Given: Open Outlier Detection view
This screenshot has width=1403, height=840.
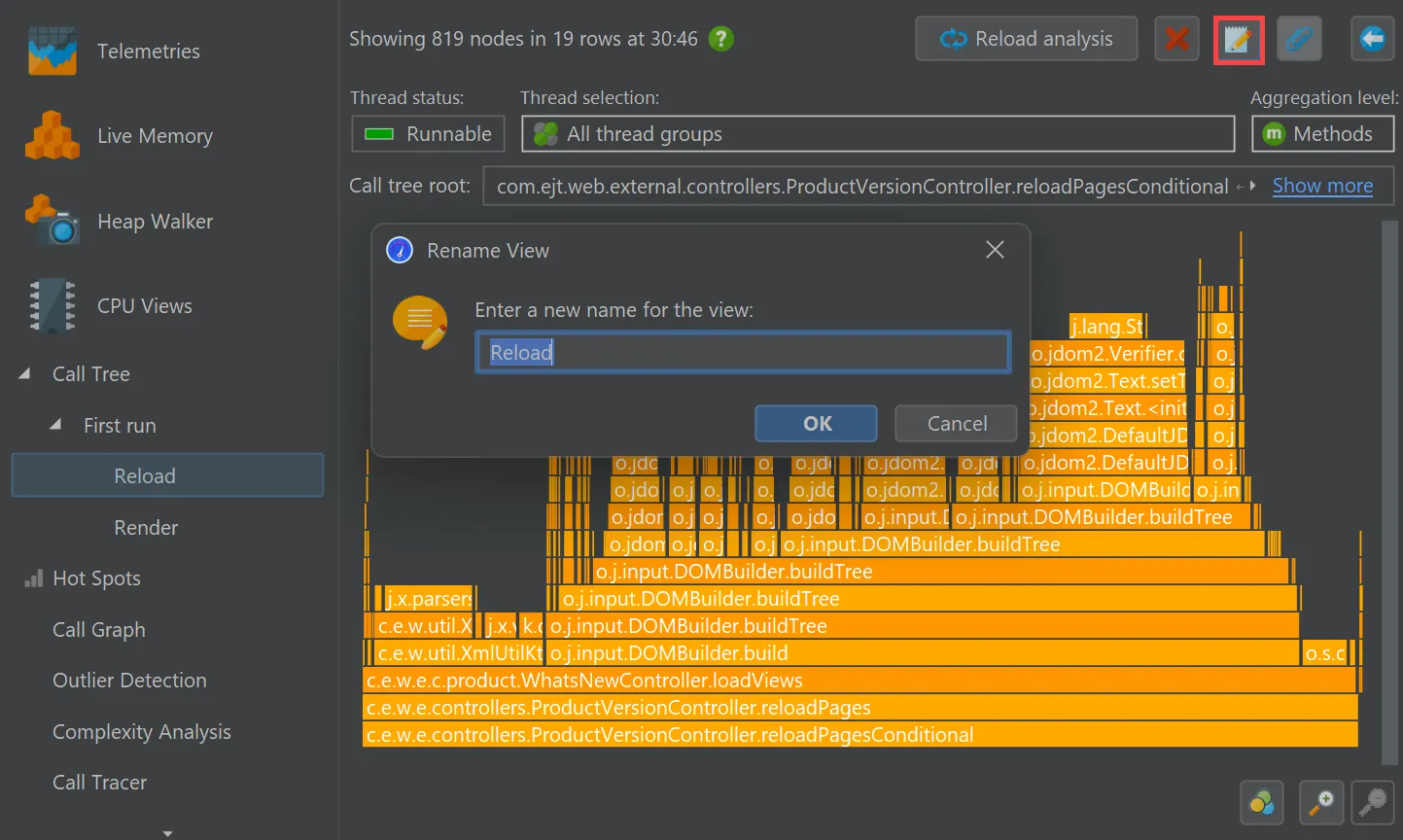Looking at the screenshot, I should tap(129, 681).
